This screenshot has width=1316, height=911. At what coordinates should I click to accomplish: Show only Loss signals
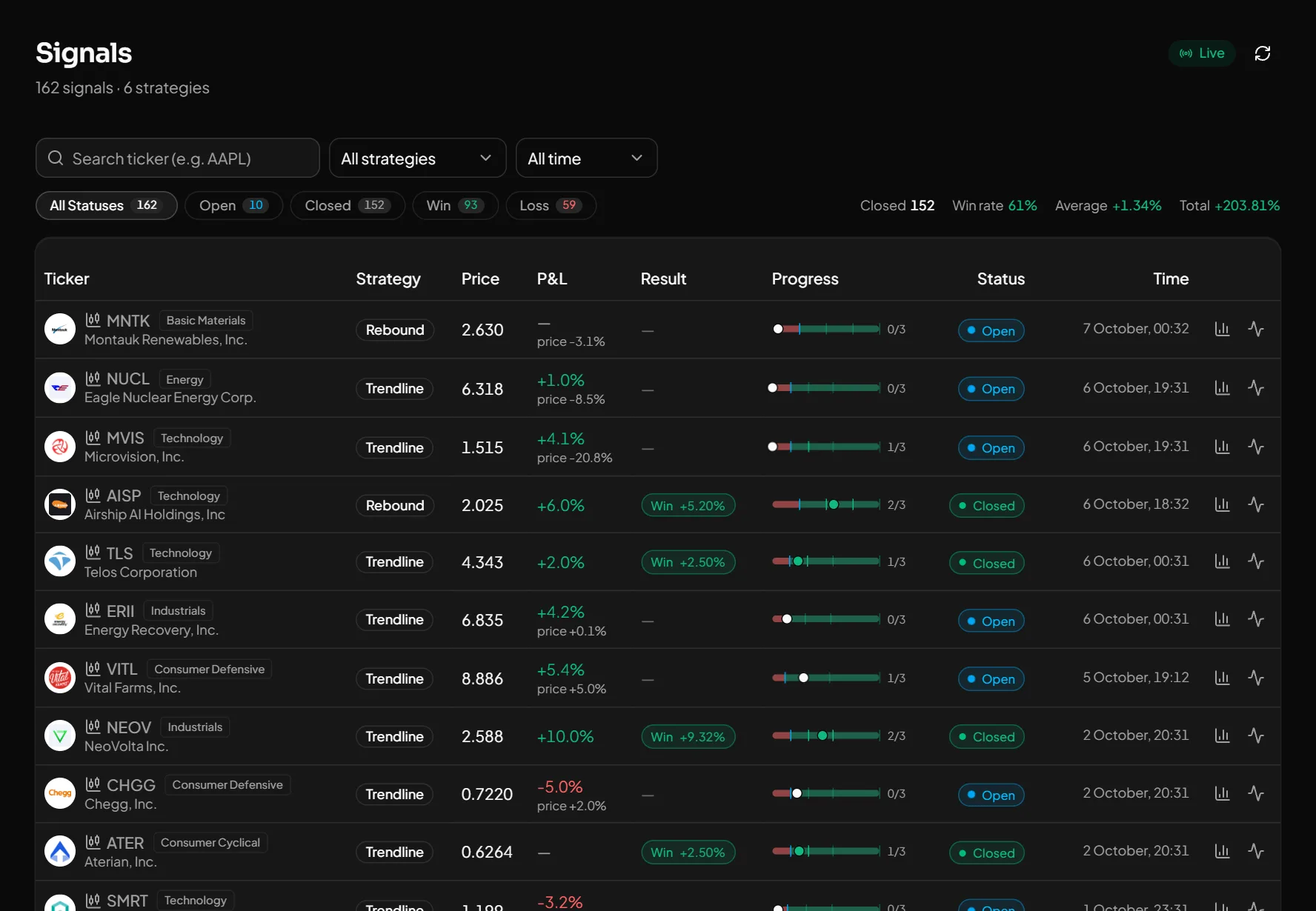tap(551, 205)
